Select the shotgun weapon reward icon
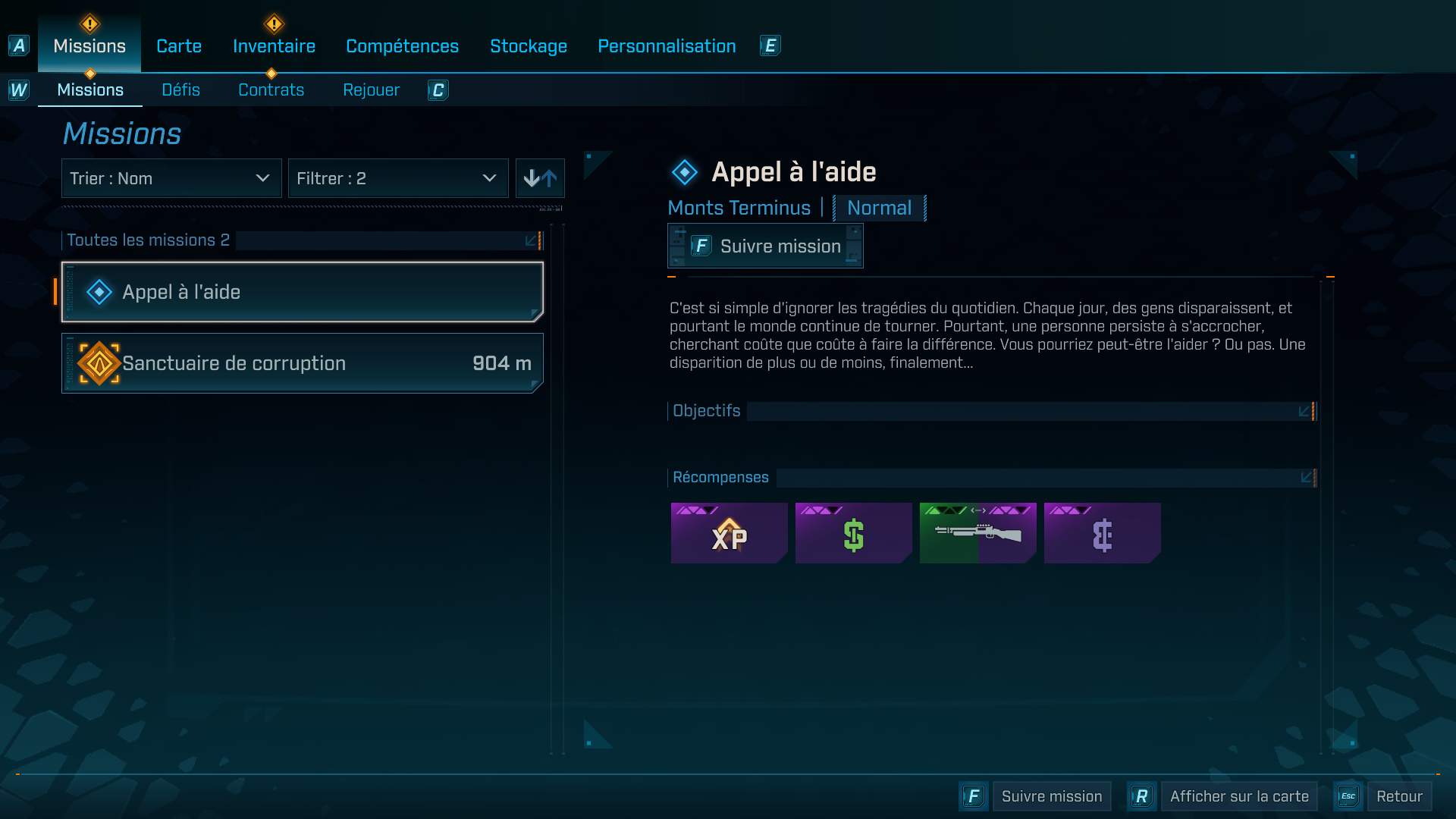This screenshot has height=819, width=1456. click(977, 533)
